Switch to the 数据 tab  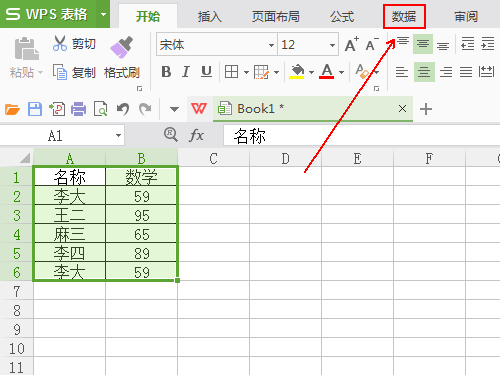coord(404,16)
